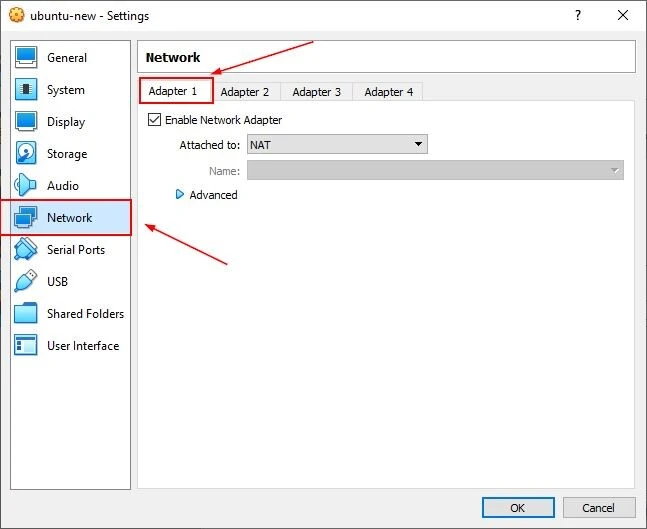Open the Display settings icon

coord(27,122)
